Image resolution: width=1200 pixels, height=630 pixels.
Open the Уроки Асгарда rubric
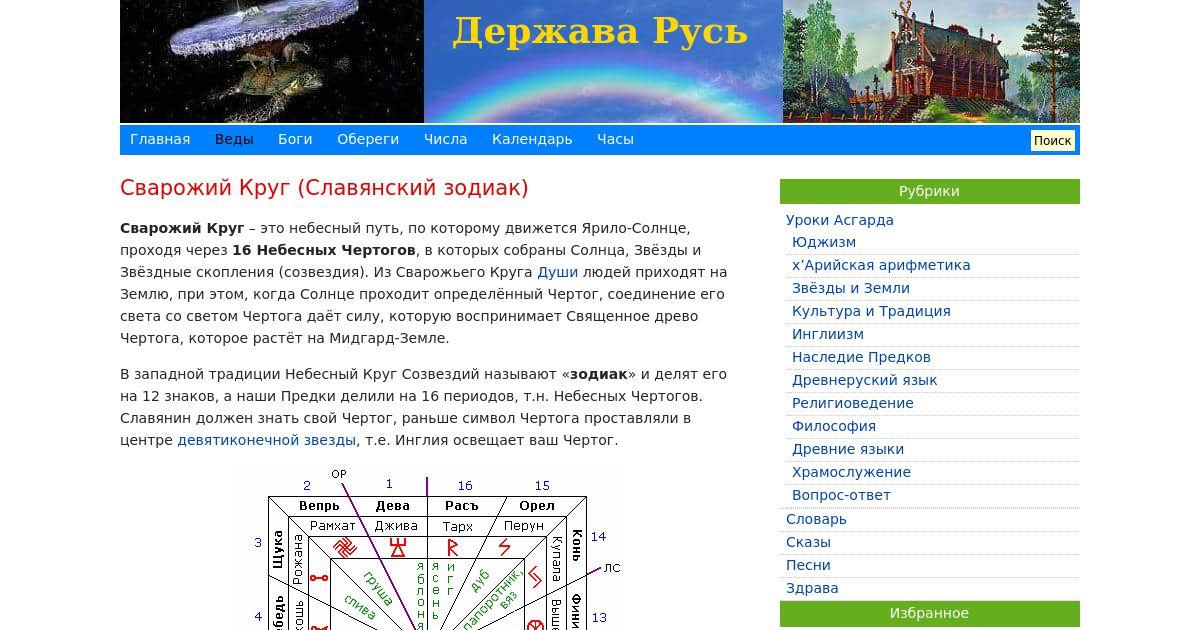click(x=840, y=220)
